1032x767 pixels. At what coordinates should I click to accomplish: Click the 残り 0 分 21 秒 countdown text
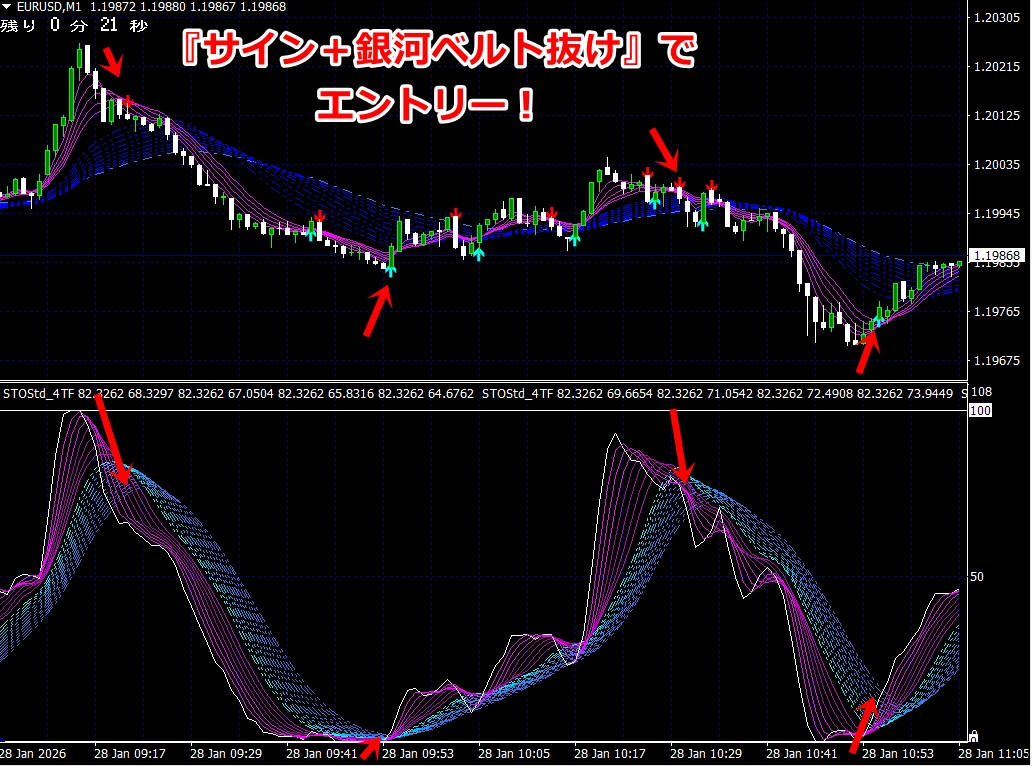(x=73, y=25)
